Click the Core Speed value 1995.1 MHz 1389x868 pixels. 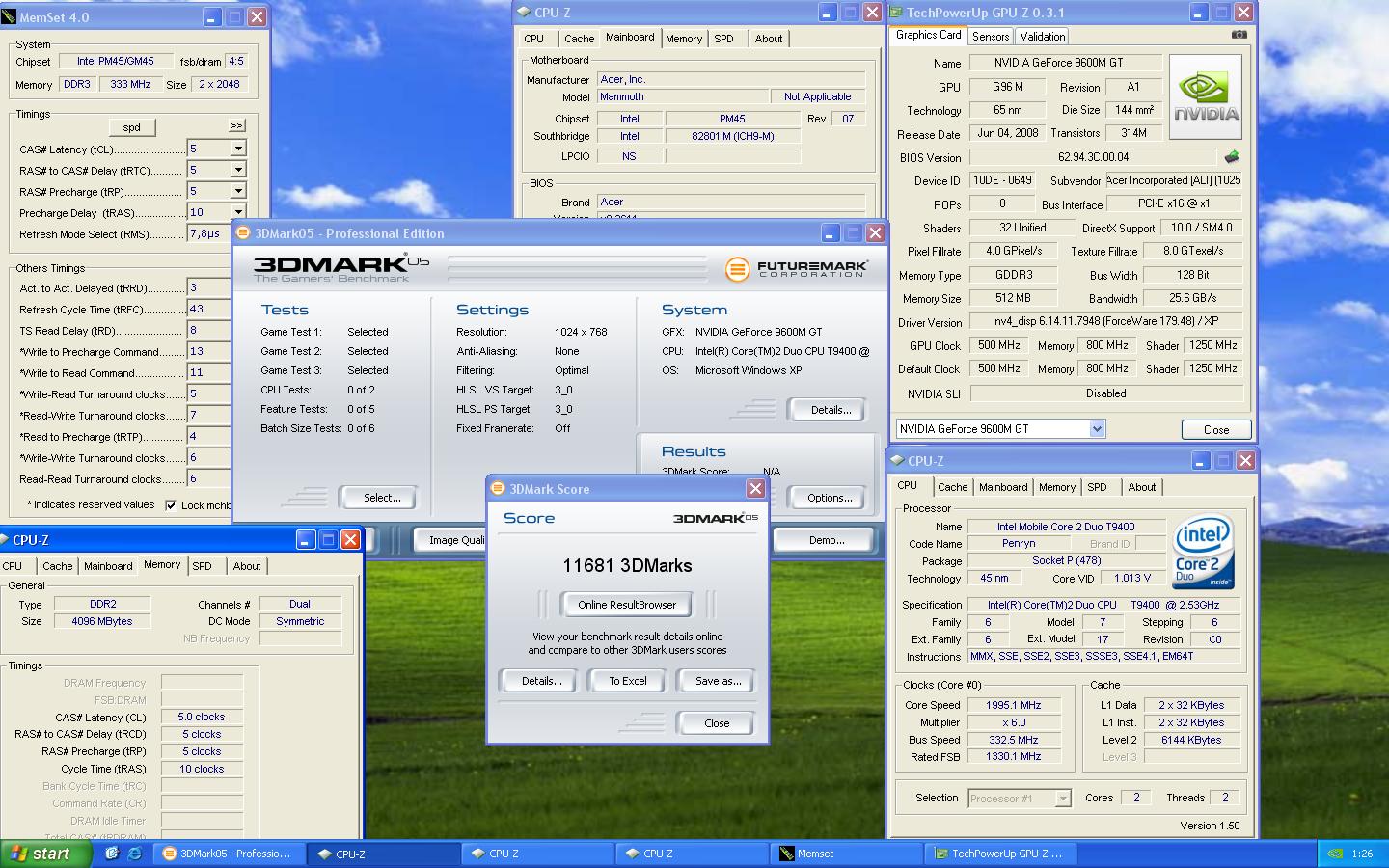(x=1014, y=705)
